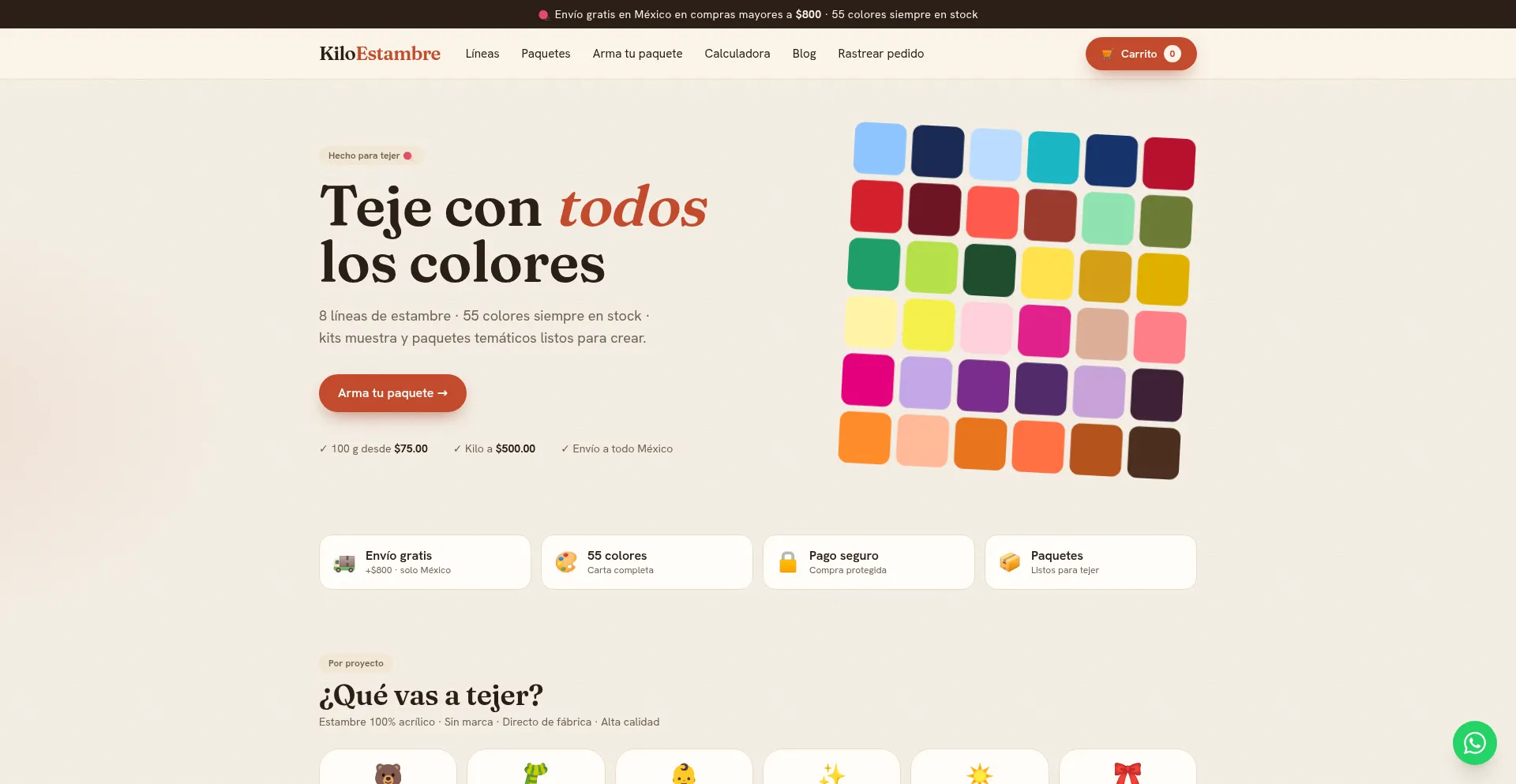This screenshot has width=1516, height=784.
Task: Click the 'Teje con todos los colores' headline
Action: (x=513, y=234)
